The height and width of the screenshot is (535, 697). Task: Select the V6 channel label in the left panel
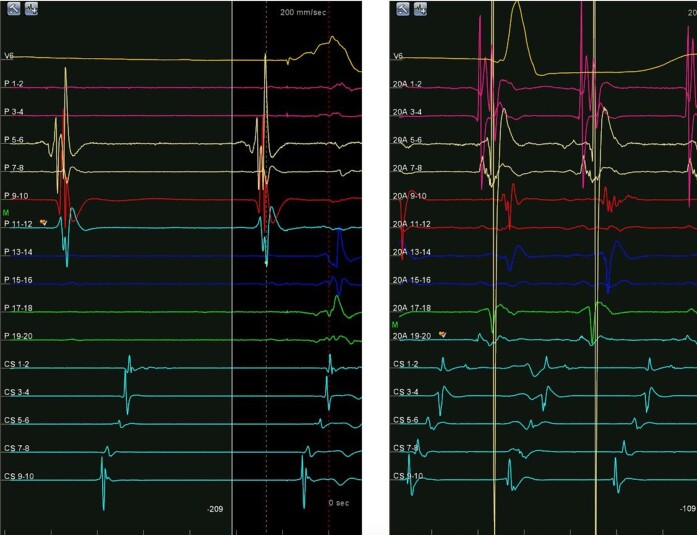9,56
